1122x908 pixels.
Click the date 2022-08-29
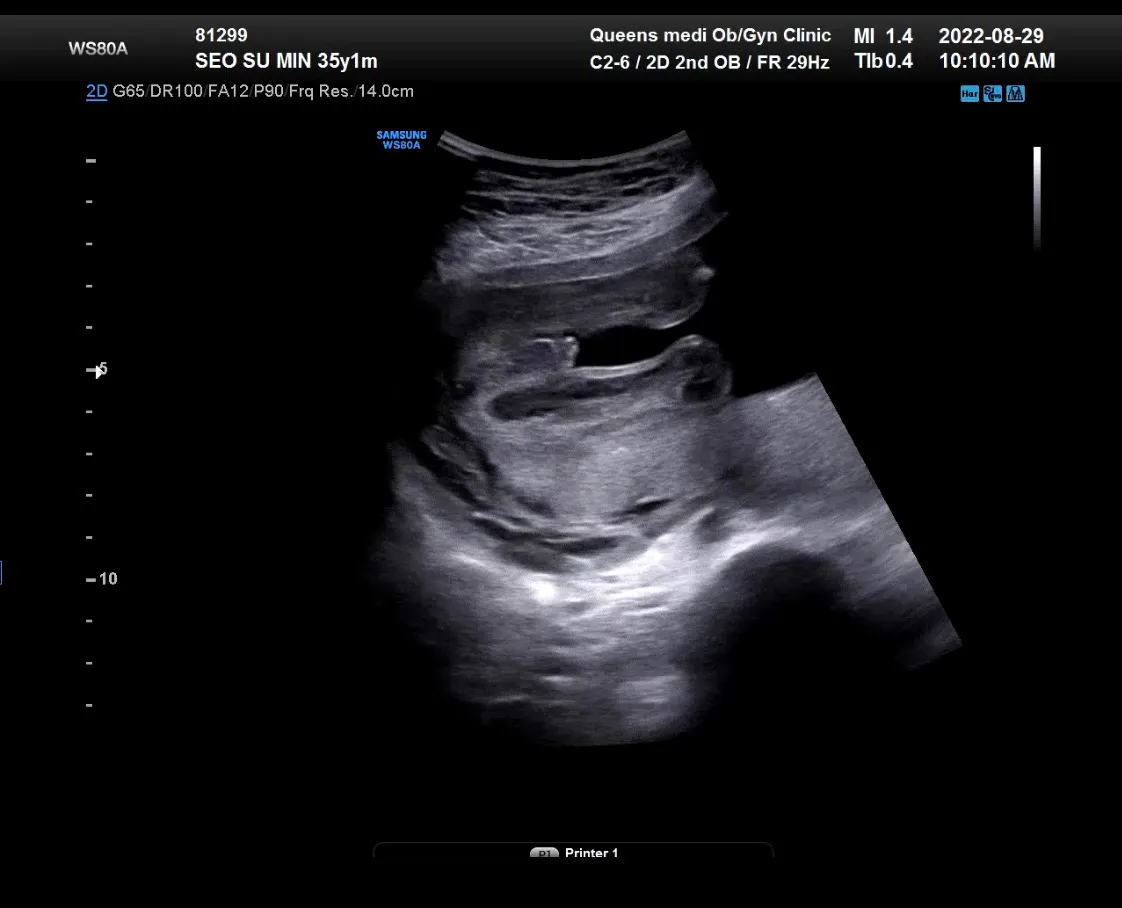point(991,36)
